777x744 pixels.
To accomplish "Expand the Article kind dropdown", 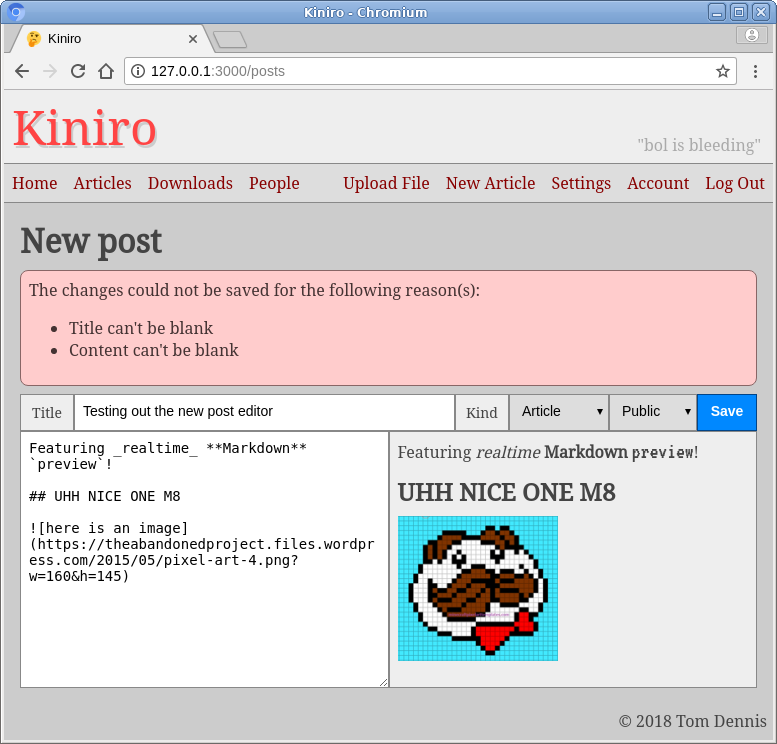I will pyautogui.click(x=559, y=412).
